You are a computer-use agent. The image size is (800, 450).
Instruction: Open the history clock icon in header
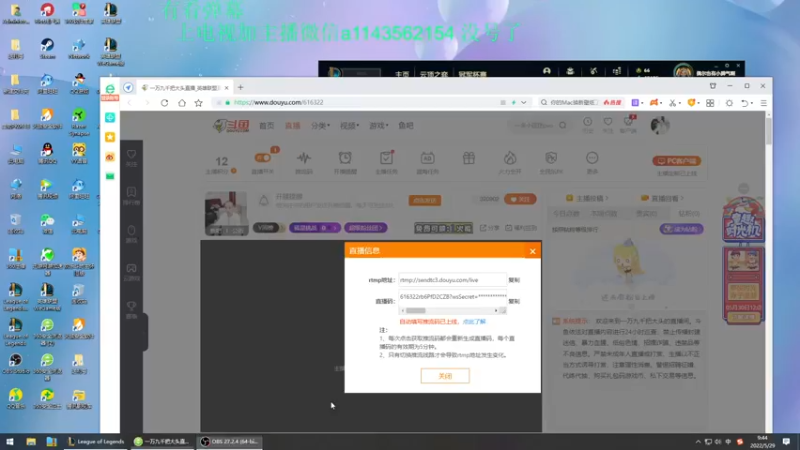pyautogui.click(x=587, y=122)
